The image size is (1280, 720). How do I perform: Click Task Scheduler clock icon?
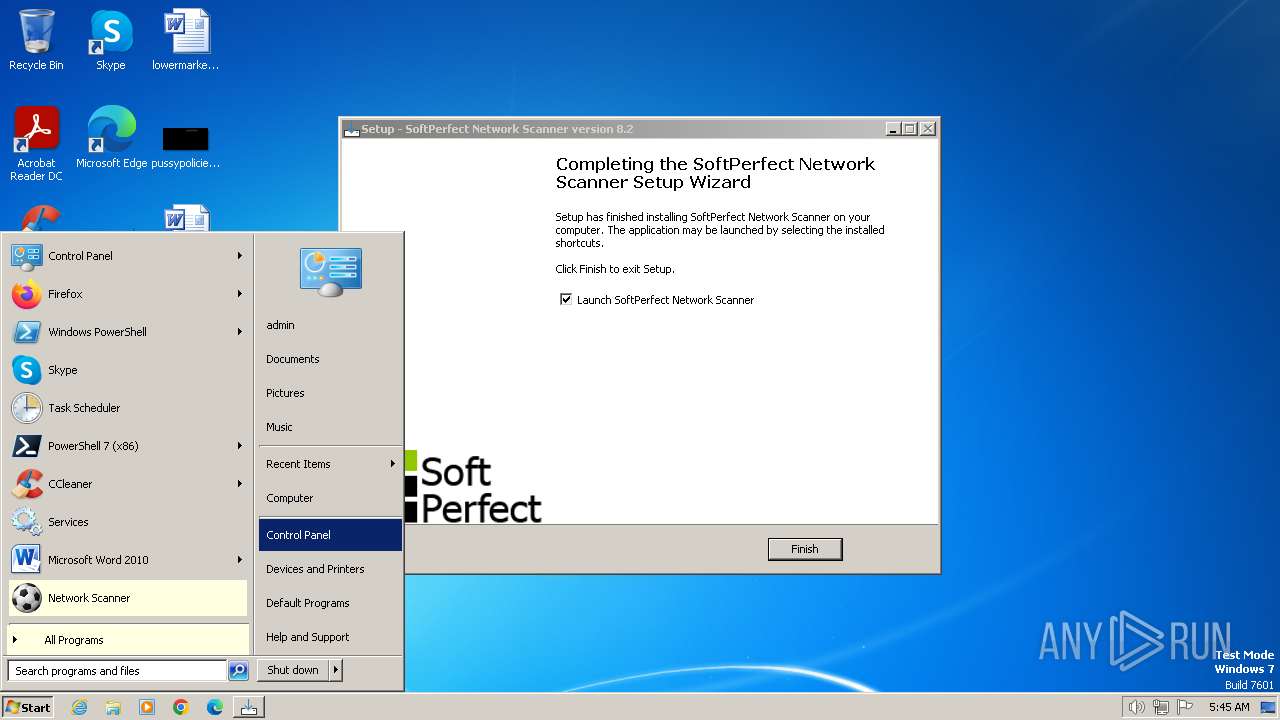(26, 408)
